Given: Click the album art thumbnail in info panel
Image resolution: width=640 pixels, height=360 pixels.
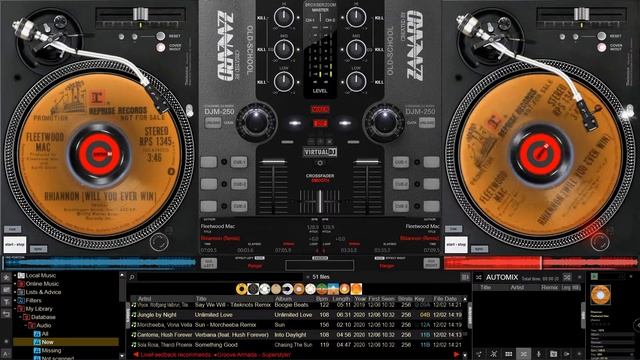Looking at the screenshot, I should (600, 295).
